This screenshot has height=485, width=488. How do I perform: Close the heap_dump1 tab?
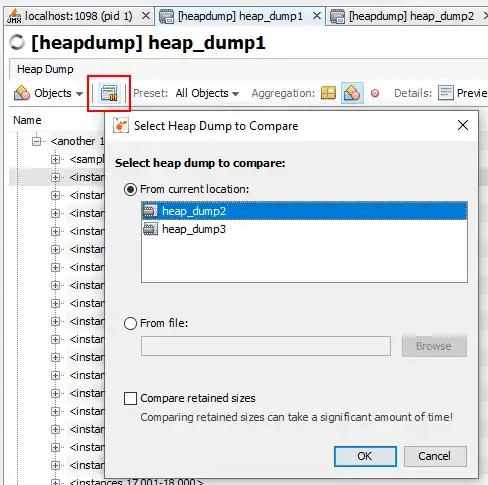coord(317,16)
